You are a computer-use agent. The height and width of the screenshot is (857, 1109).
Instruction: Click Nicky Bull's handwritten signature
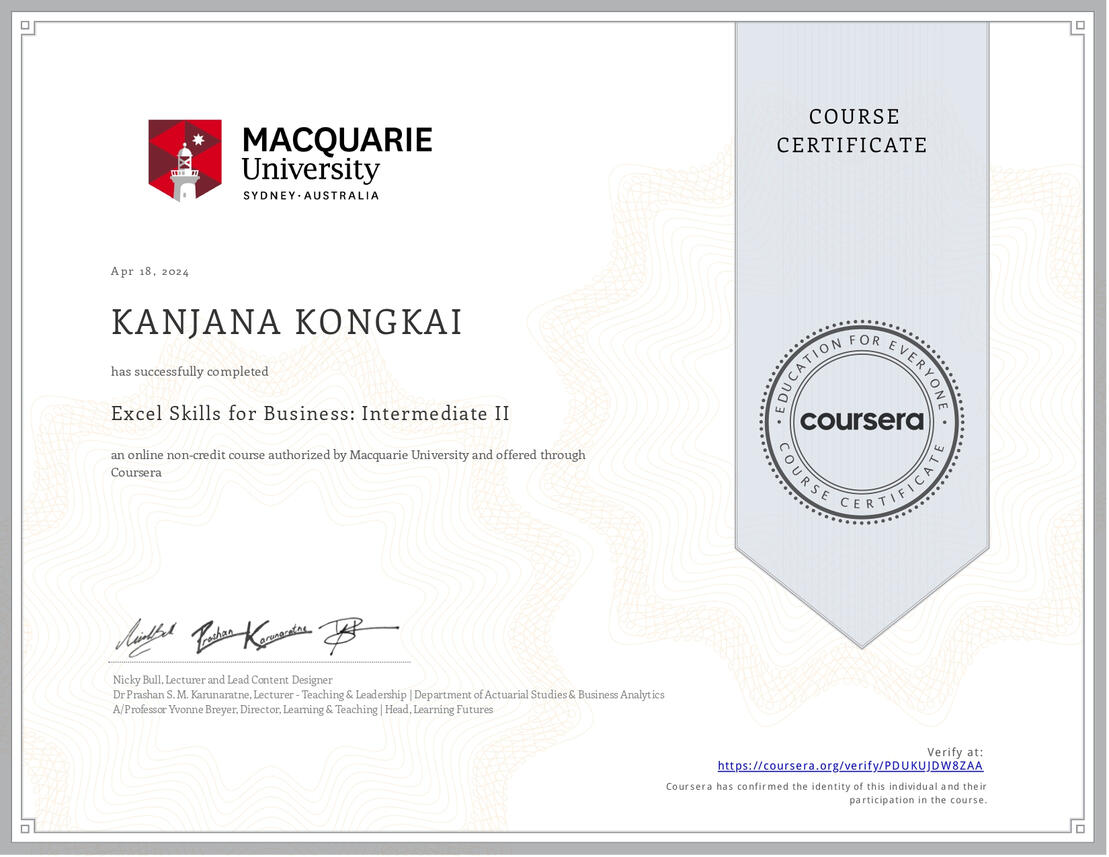(148, 632)
